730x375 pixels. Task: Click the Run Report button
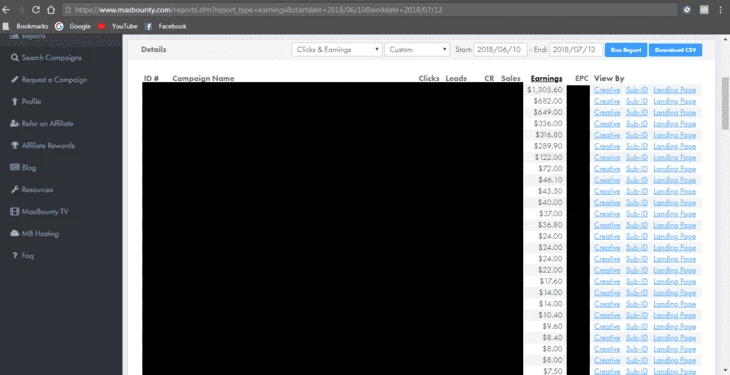pyautogui.click(x=626, y=50)
